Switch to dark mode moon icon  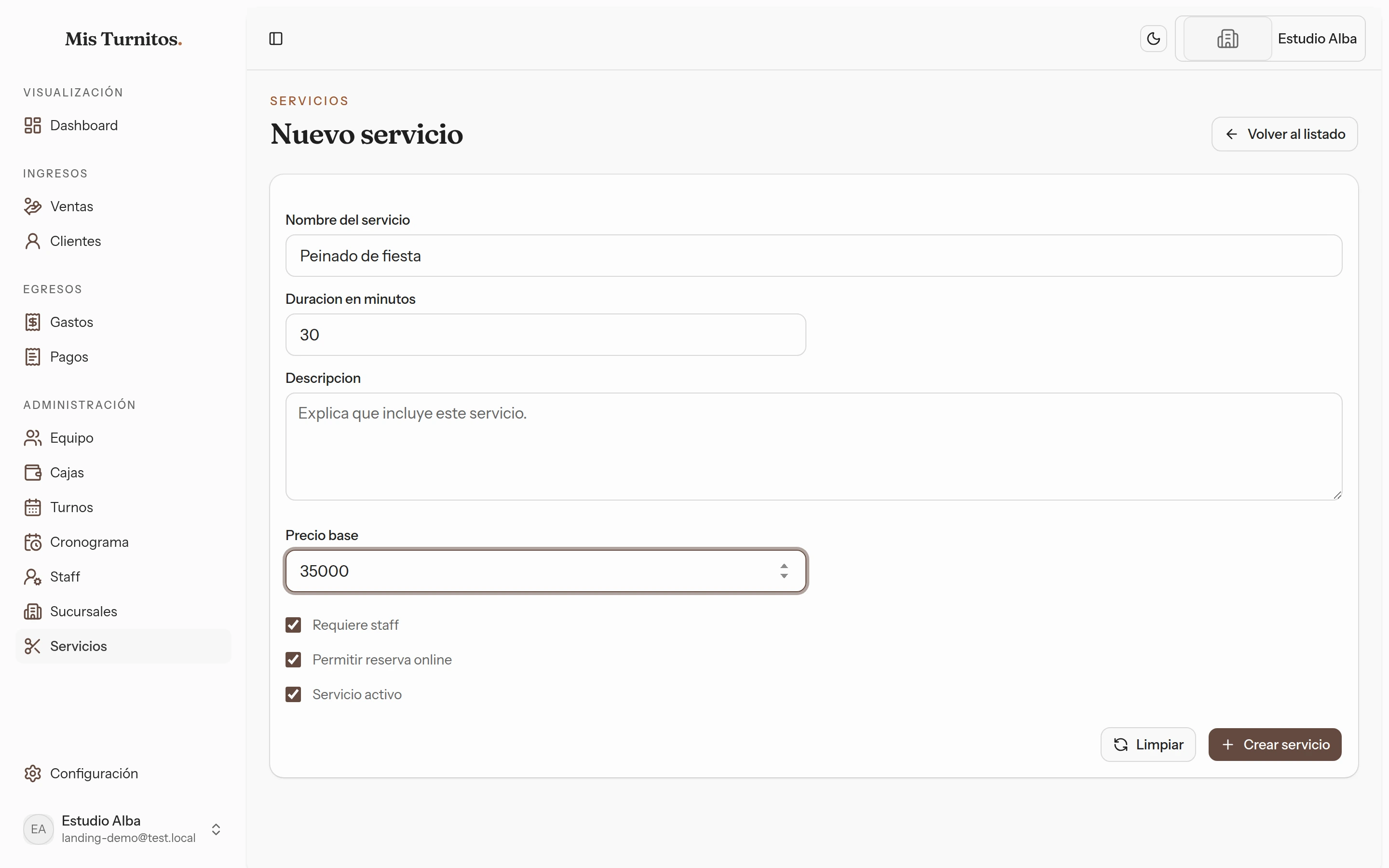click(x=1153, y=39)
